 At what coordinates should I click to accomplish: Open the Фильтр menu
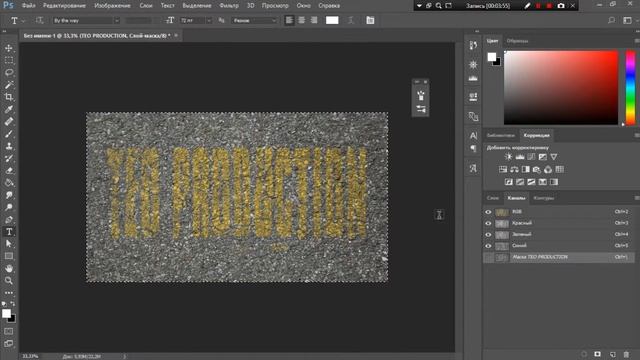pyautogui.click(x=229, y=6)
